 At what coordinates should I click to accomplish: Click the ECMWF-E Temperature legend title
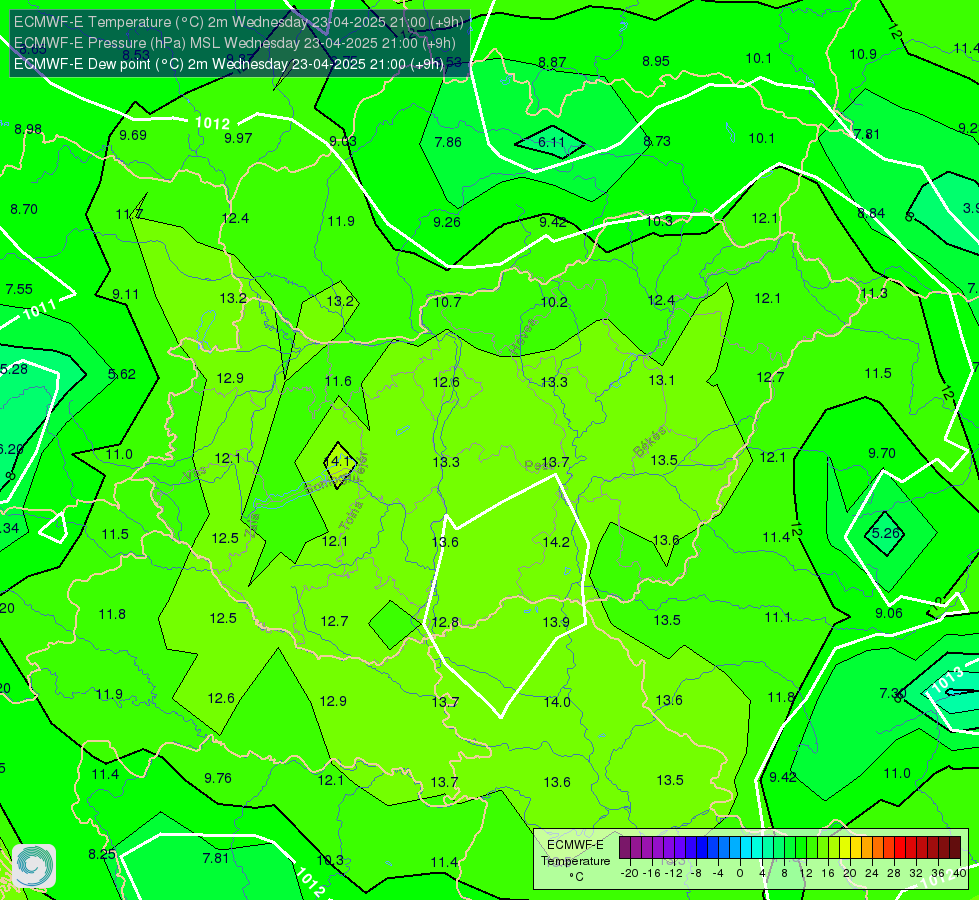coord(575,861)
